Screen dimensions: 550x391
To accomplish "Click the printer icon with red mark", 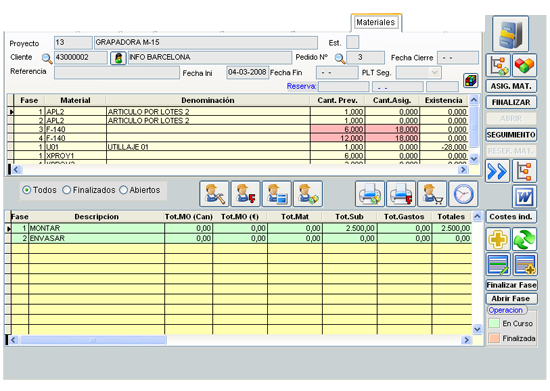I will (x=401, y=194).
